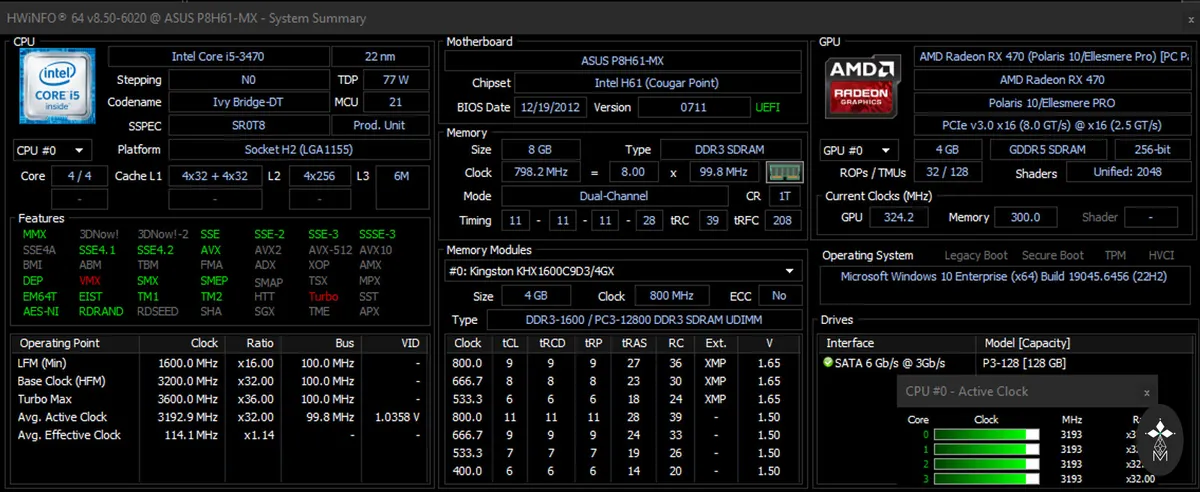The width and height of the screenshot is (1200, 492).
Task: Click the 1.0358 V VID value
Action: pos(395,417)
